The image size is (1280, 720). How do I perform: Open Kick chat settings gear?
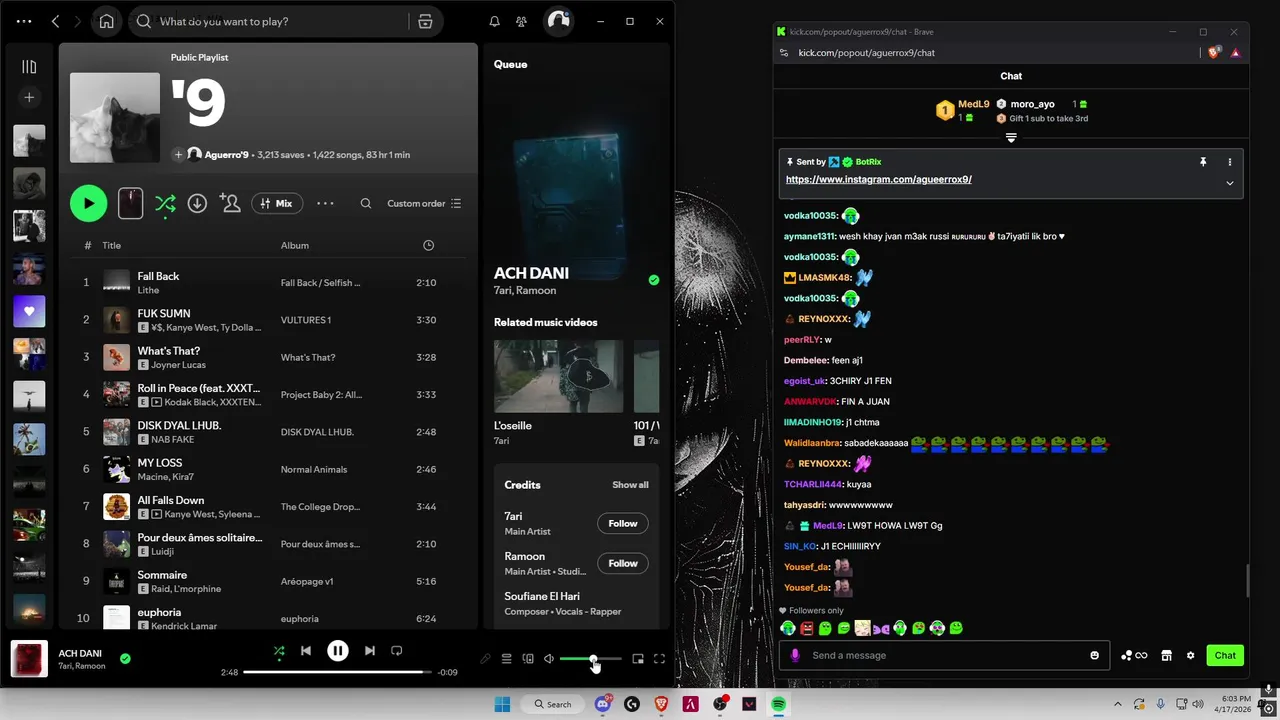tap(1190, 655)
